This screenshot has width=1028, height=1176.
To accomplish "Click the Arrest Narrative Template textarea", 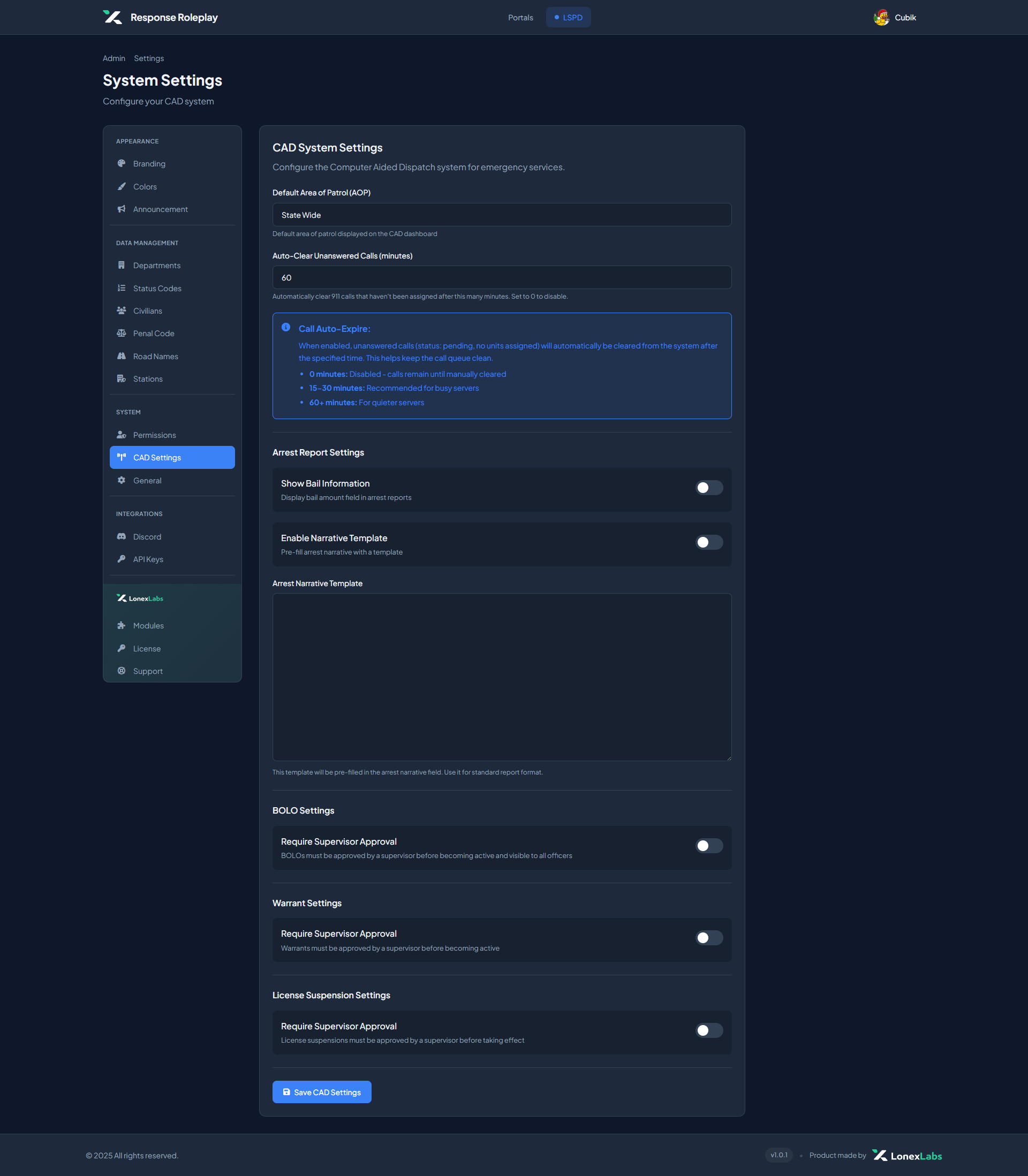I will tap(502, 677).
